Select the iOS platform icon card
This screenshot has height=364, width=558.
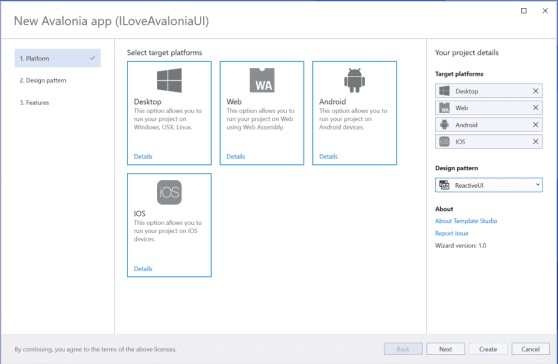(169, 225)
